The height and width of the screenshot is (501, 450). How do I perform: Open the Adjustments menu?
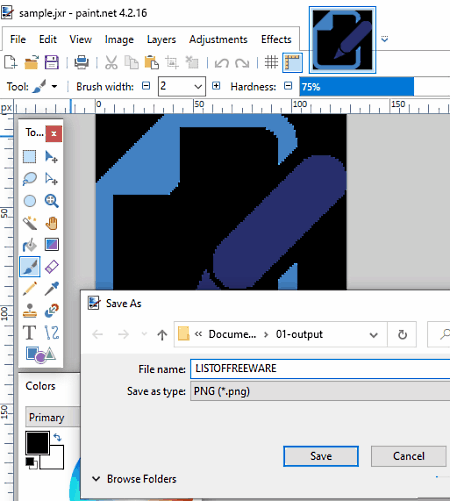[x=218, y=39]
